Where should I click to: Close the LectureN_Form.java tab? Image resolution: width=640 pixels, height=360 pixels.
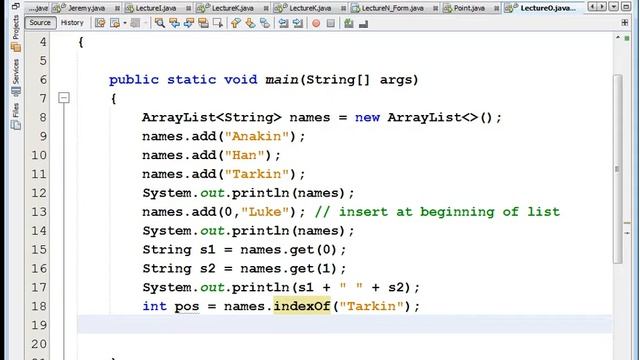[436, 8]
